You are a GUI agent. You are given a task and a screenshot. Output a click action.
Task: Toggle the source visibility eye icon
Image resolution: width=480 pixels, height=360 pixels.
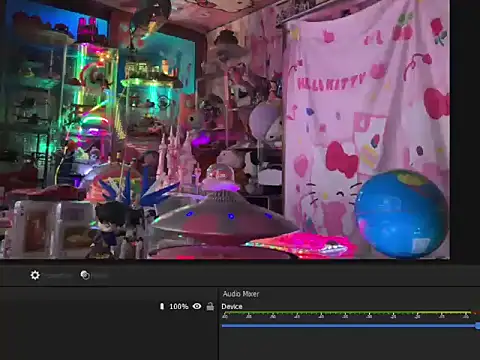click(197, 306)
